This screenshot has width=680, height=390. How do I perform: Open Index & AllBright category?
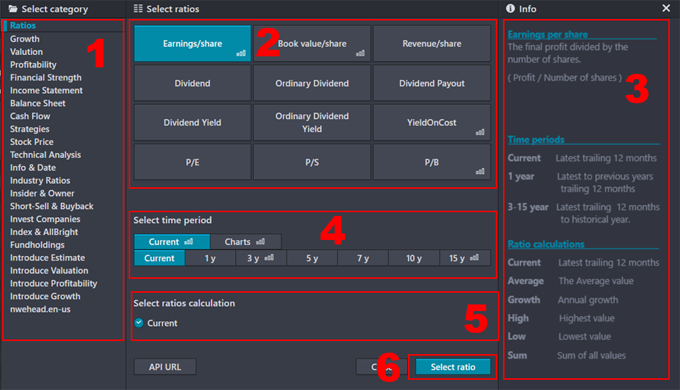[x=44, y=232]
